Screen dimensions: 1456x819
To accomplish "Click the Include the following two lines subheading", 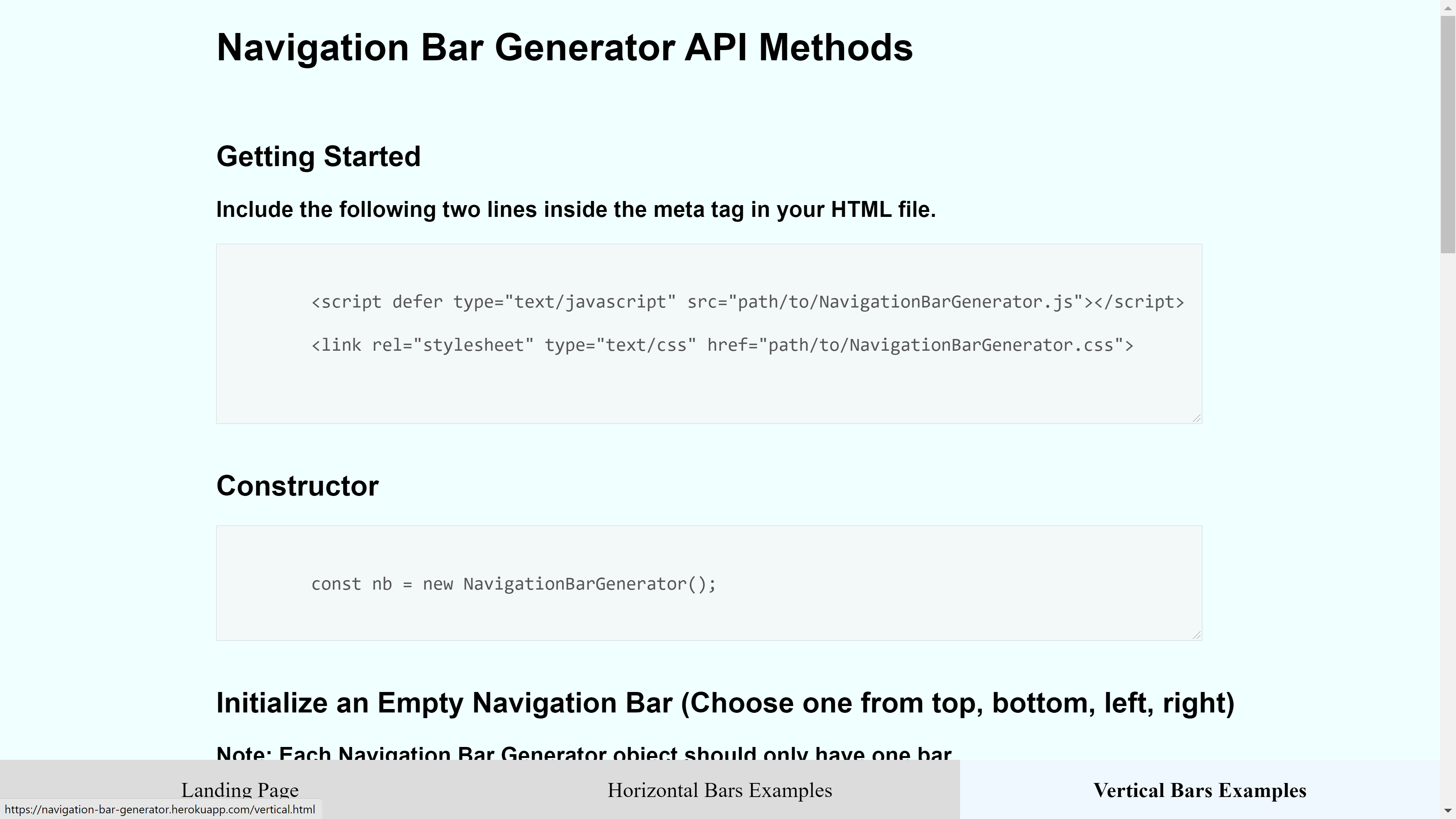I will tap(576, 210).
